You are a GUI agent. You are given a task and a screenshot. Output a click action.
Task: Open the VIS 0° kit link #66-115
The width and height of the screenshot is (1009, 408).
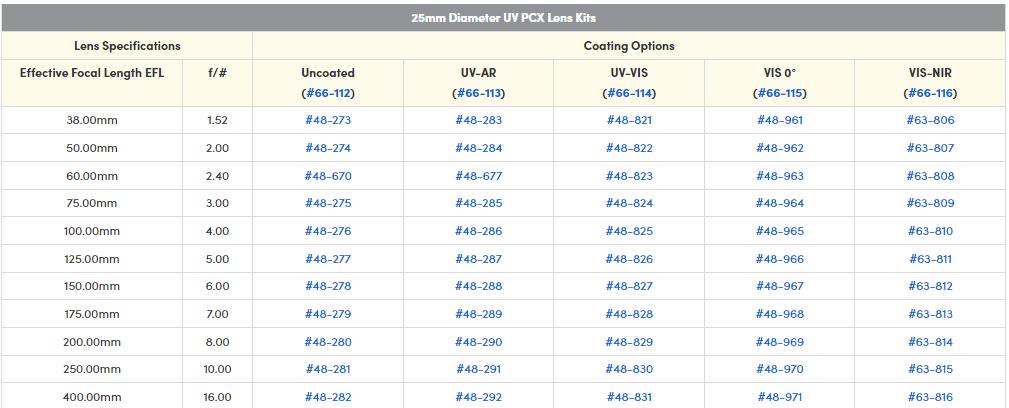[x=780, y=93]
